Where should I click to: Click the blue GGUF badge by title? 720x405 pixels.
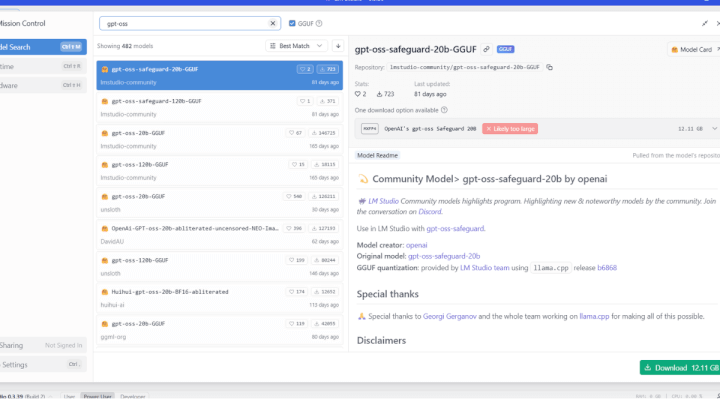point(506,49)
